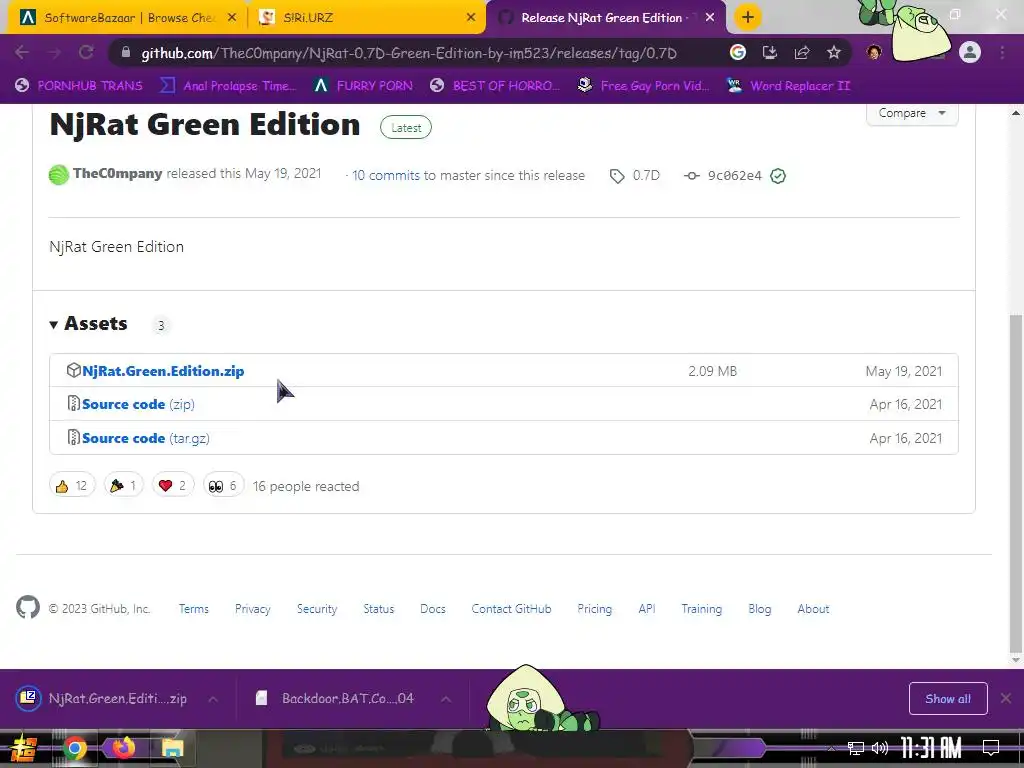Open the Security footer link
Screen dimensions: 1024x768
(317, 609)
